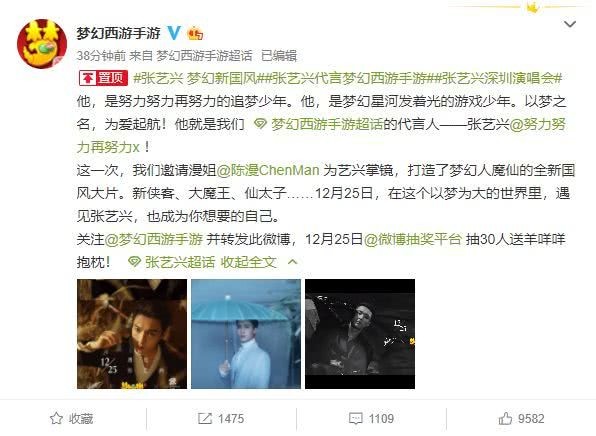The width and height of the screenshot is (596, 436).
Task: Click the repost share icon 1475
Action: [205, 419]
